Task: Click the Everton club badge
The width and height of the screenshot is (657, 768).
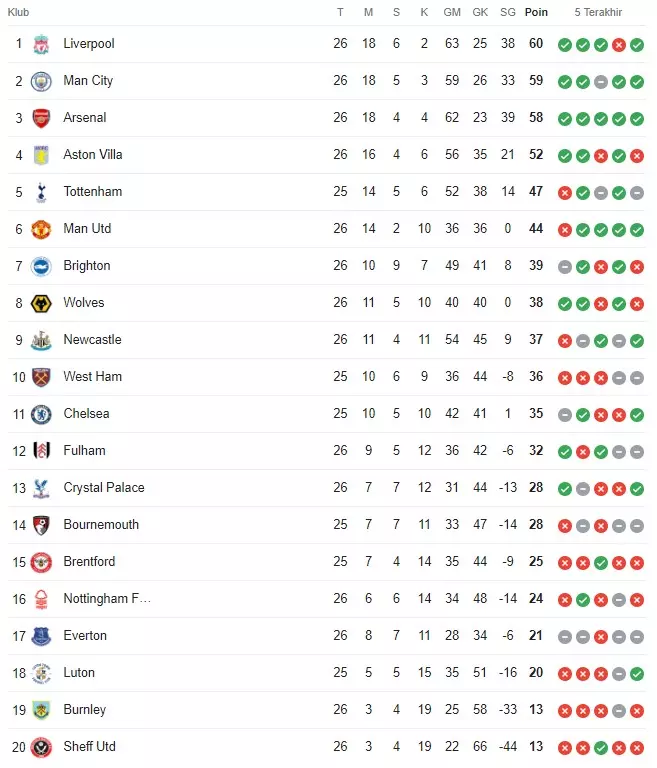Action: pos(41,636)
